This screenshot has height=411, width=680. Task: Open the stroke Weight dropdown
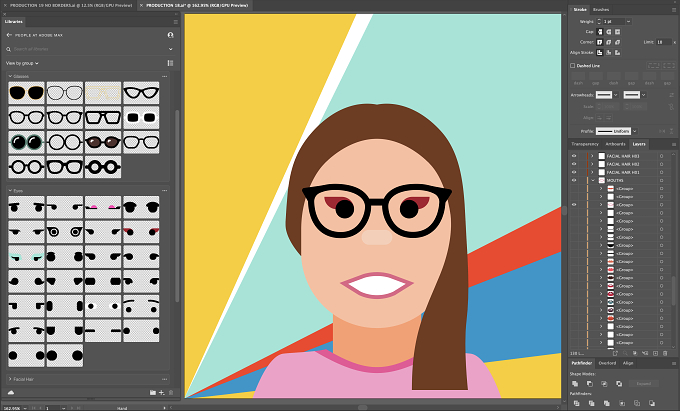pos(628,21)
